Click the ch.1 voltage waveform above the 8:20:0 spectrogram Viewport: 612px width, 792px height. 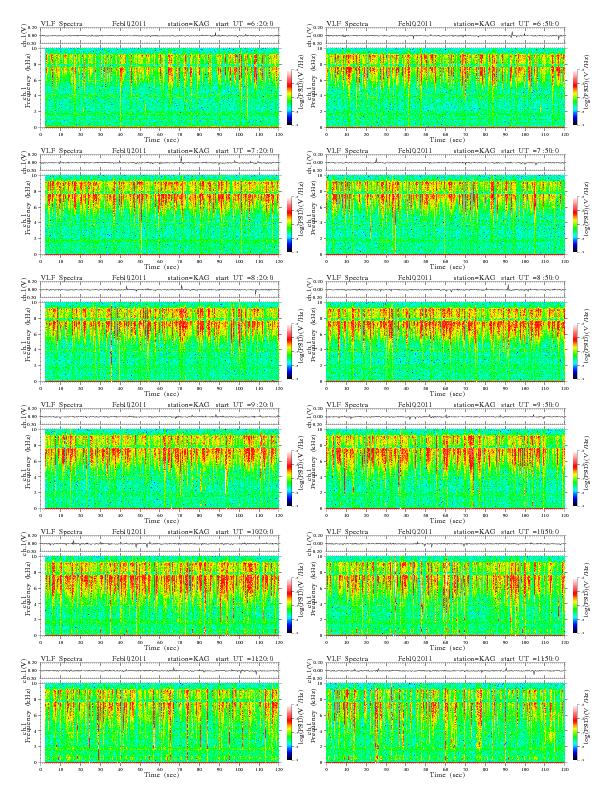(160, 290)
